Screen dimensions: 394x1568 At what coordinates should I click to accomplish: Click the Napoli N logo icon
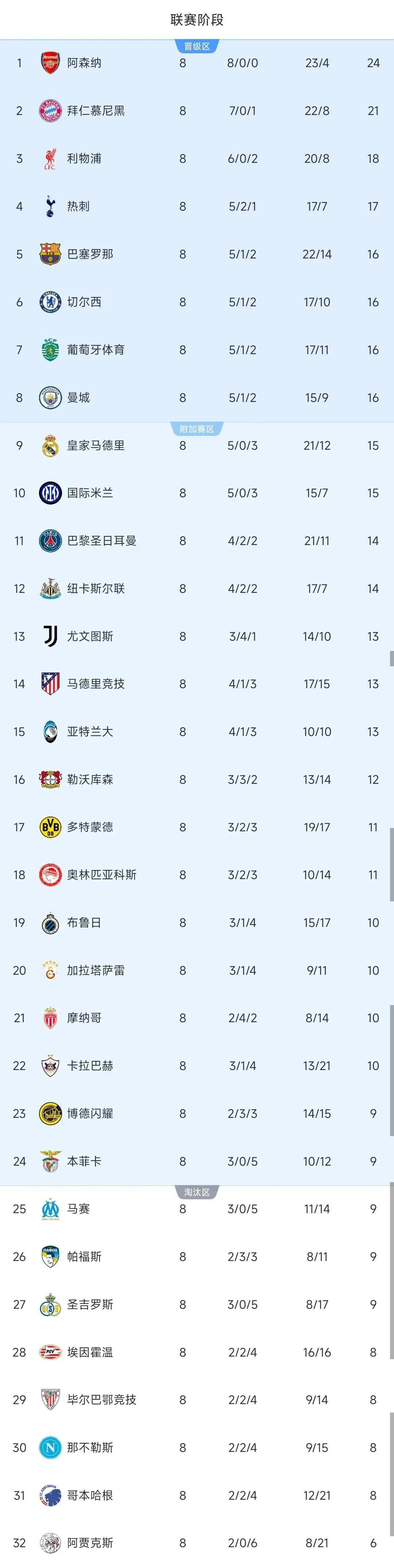click(50, 1448)
